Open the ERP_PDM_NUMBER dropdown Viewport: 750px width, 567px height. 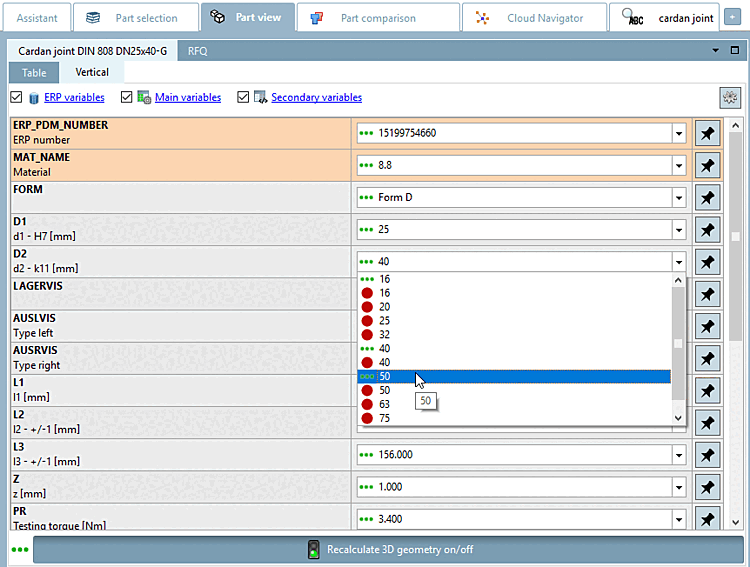pyautogui.click(x=679, y=133)
